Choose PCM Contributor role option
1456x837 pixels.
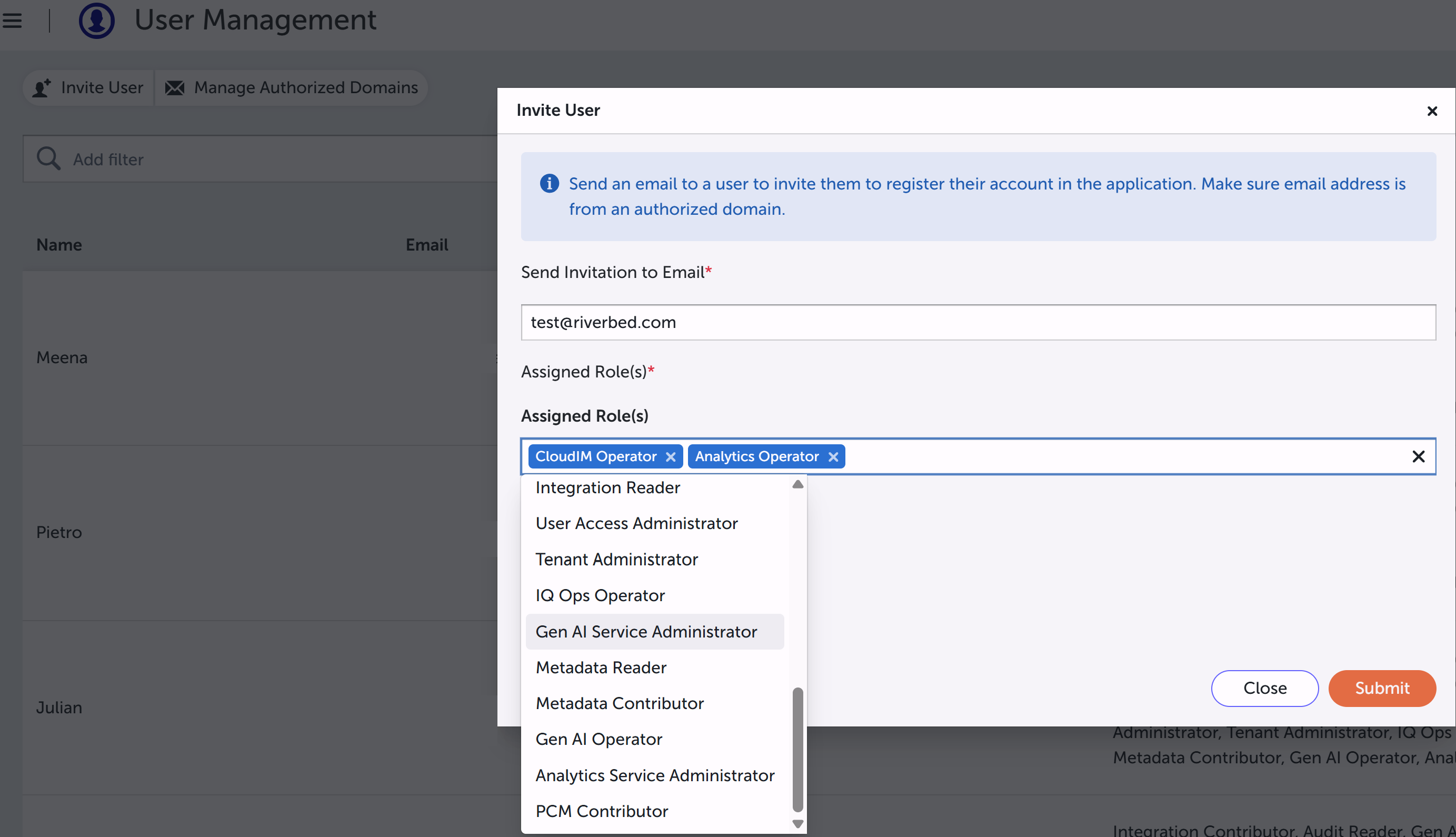(x=655, y=811)
